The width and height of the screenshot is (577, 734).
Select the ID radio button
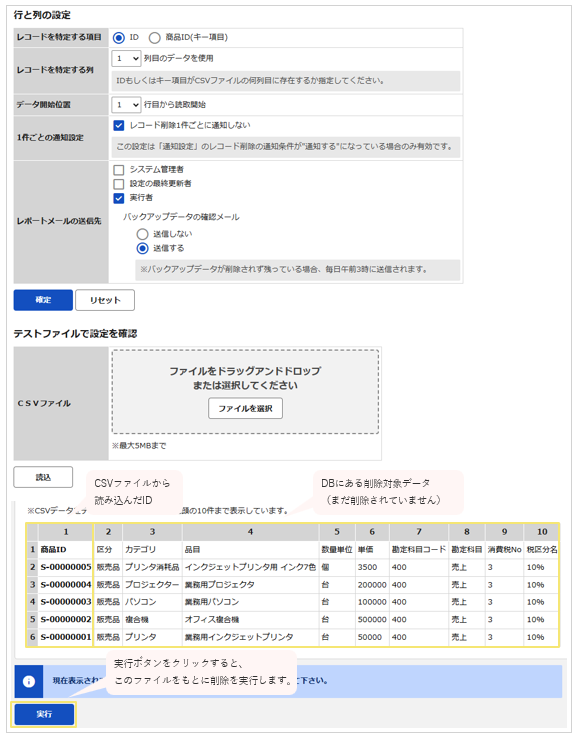[119, 37]
